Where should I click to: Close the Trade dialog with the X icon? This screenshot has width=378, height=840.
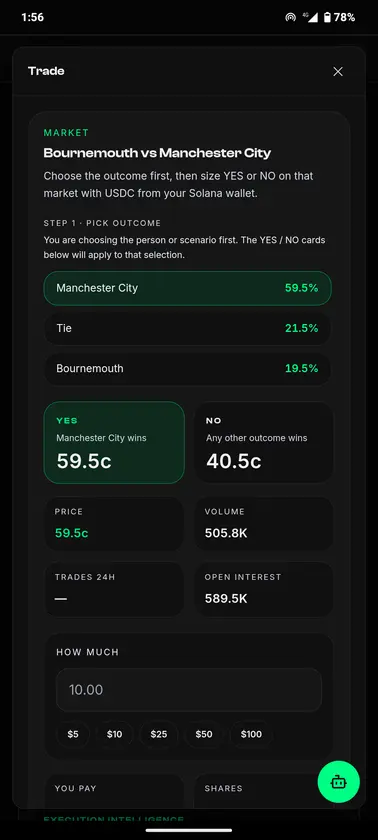338,72
